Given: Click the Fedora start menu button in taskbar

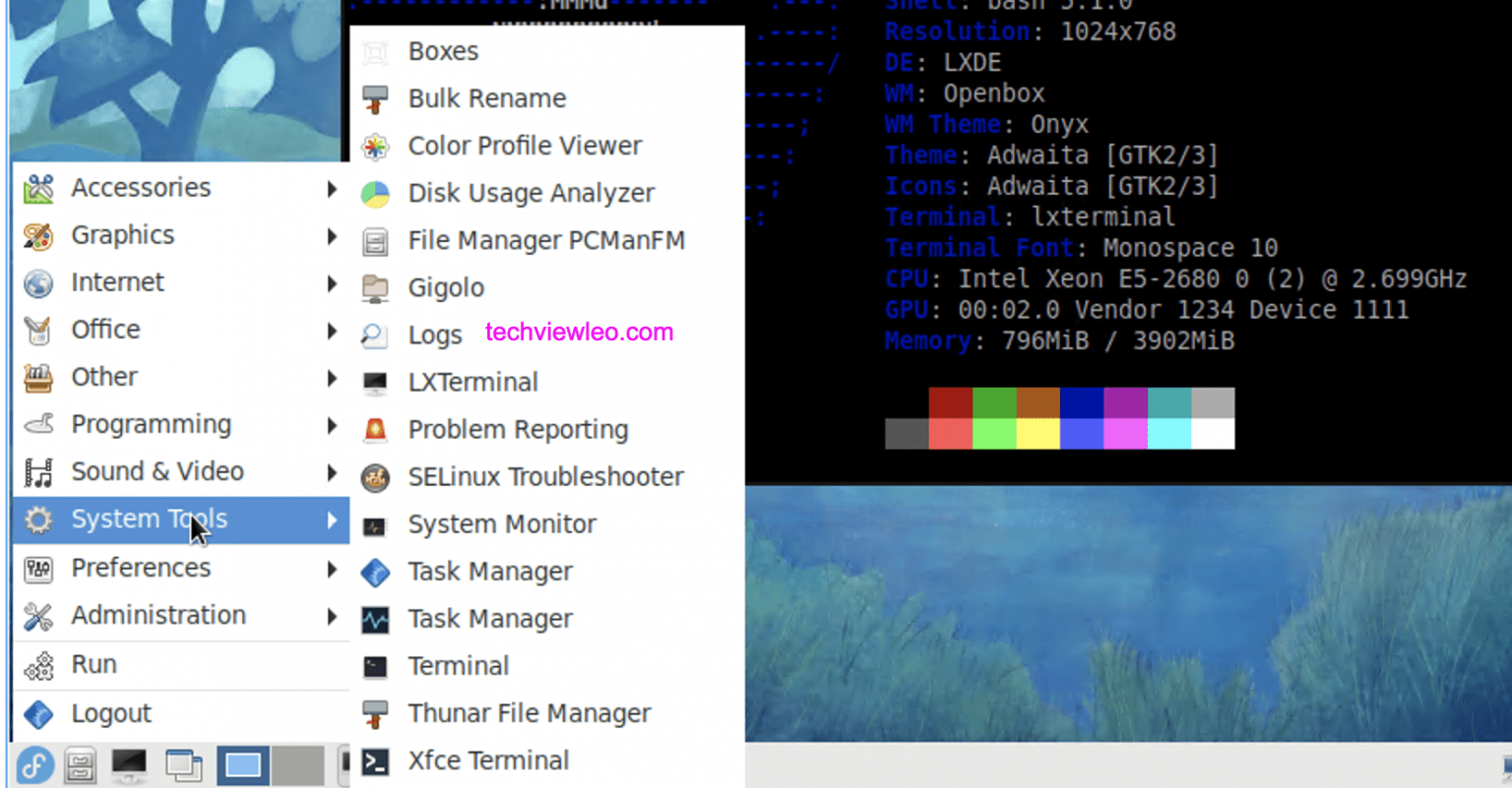Looking at the screenshot, I should click(x=34, y=764).
